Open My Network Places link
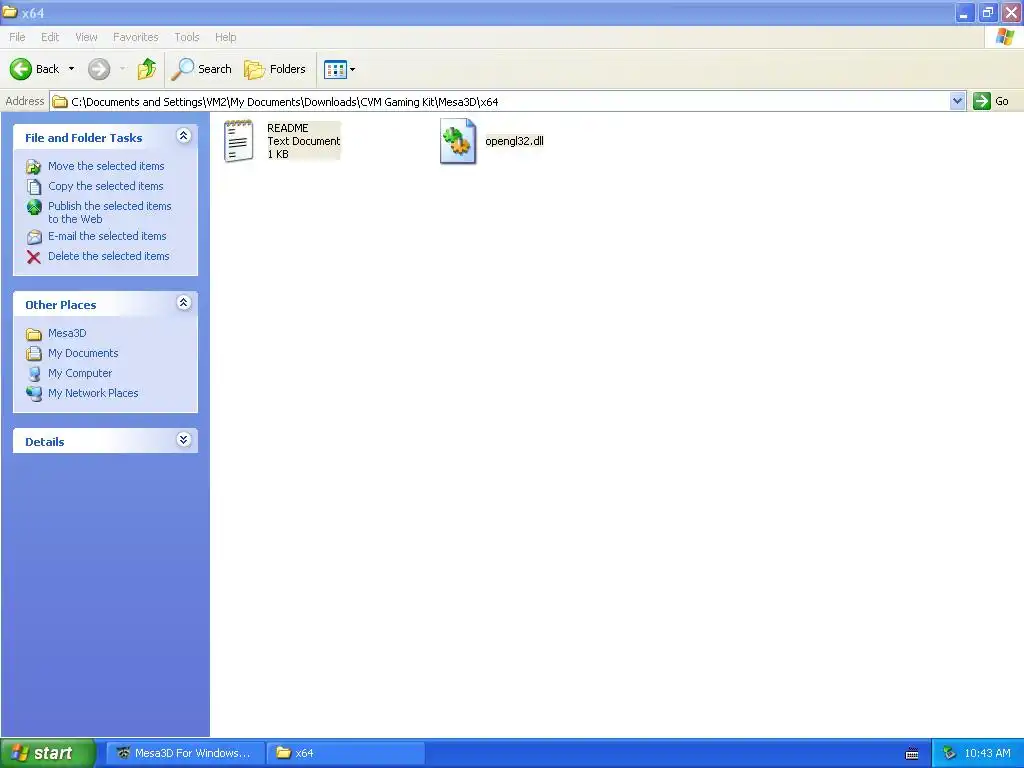This screenshot has width=1024, height=768. (x=93, y=393)
